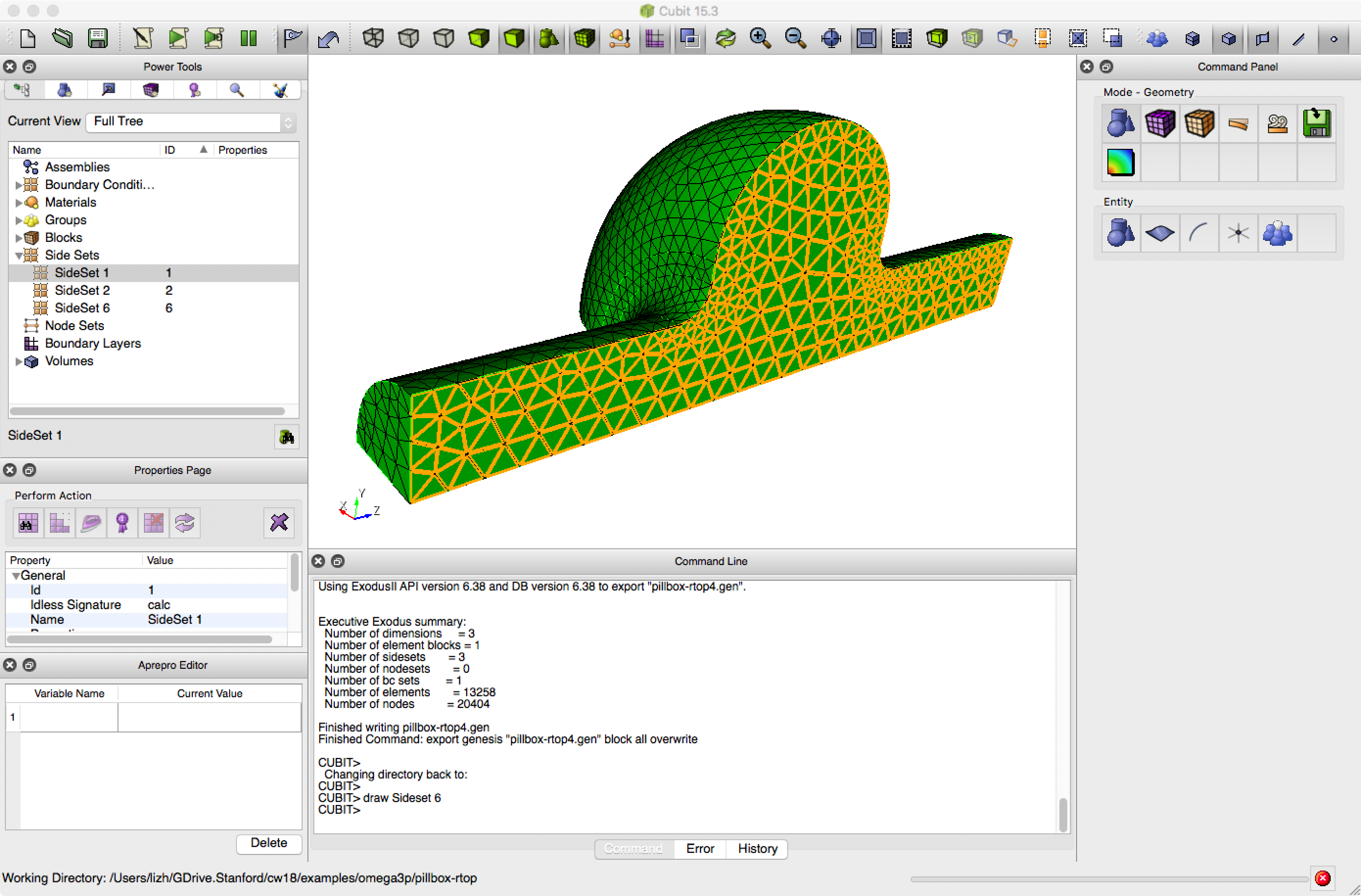Collapse the General property group
The height and width of the screenshot is (896, 1361).
16,576
